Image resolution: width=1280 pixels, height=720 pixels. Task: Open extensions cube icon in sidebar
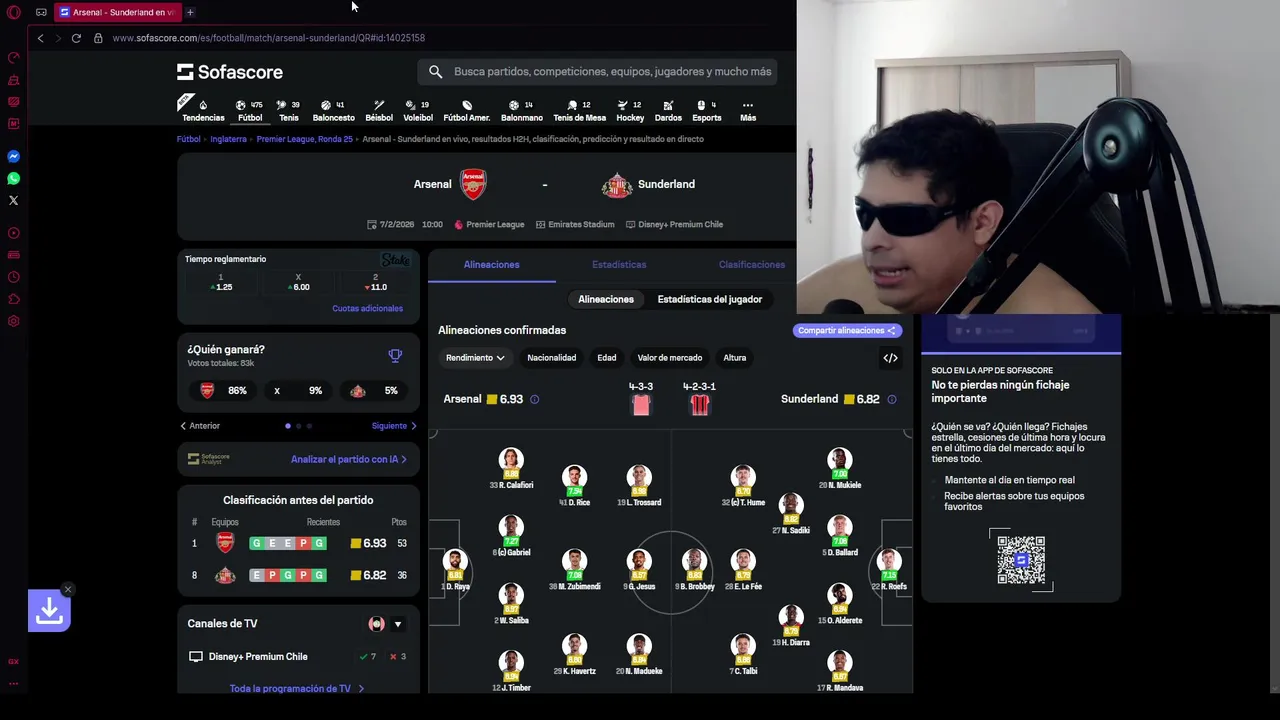(x=14, y=299)
